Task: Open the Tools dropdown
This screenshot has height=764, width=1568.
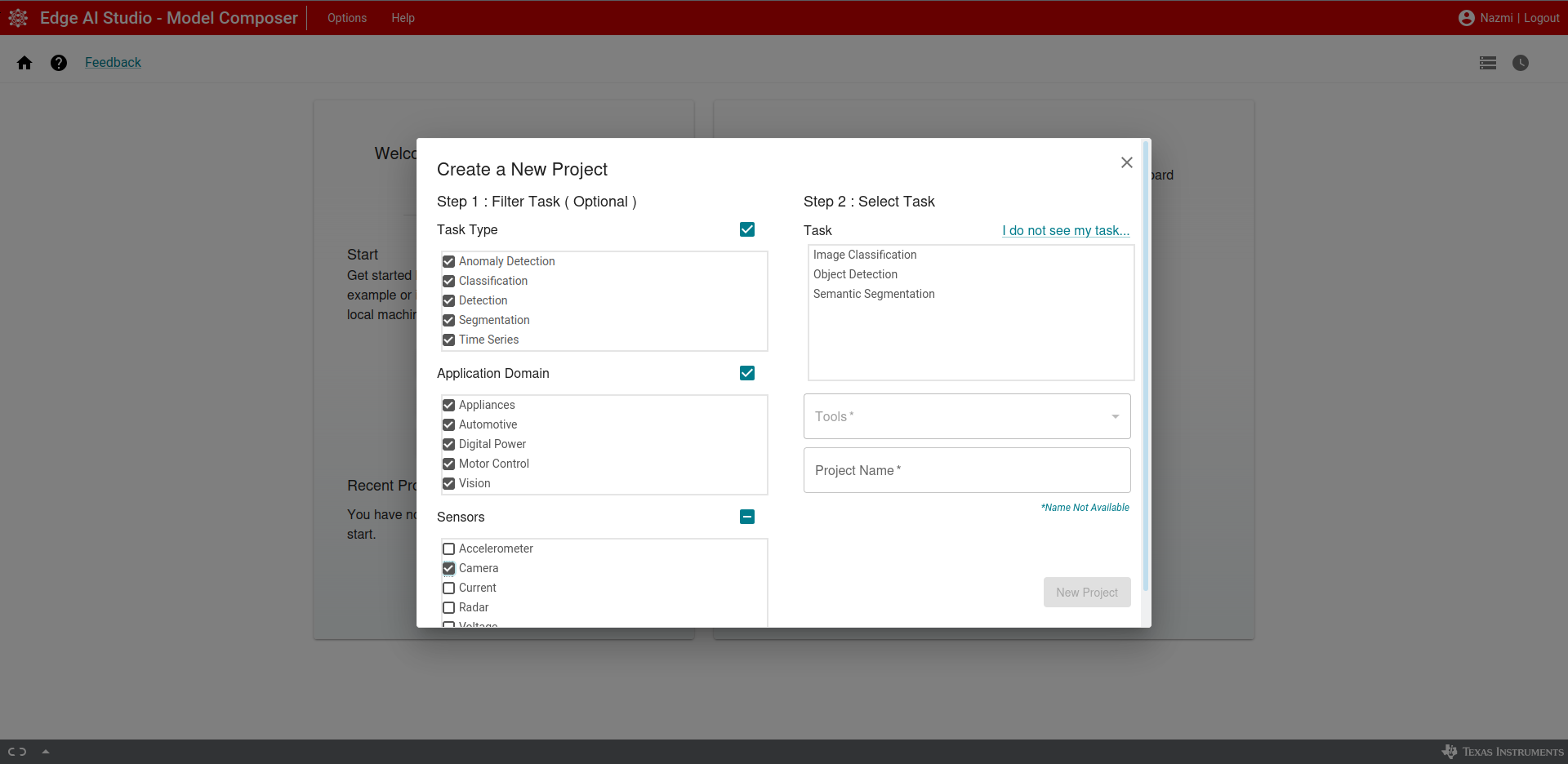Action: 967,416
